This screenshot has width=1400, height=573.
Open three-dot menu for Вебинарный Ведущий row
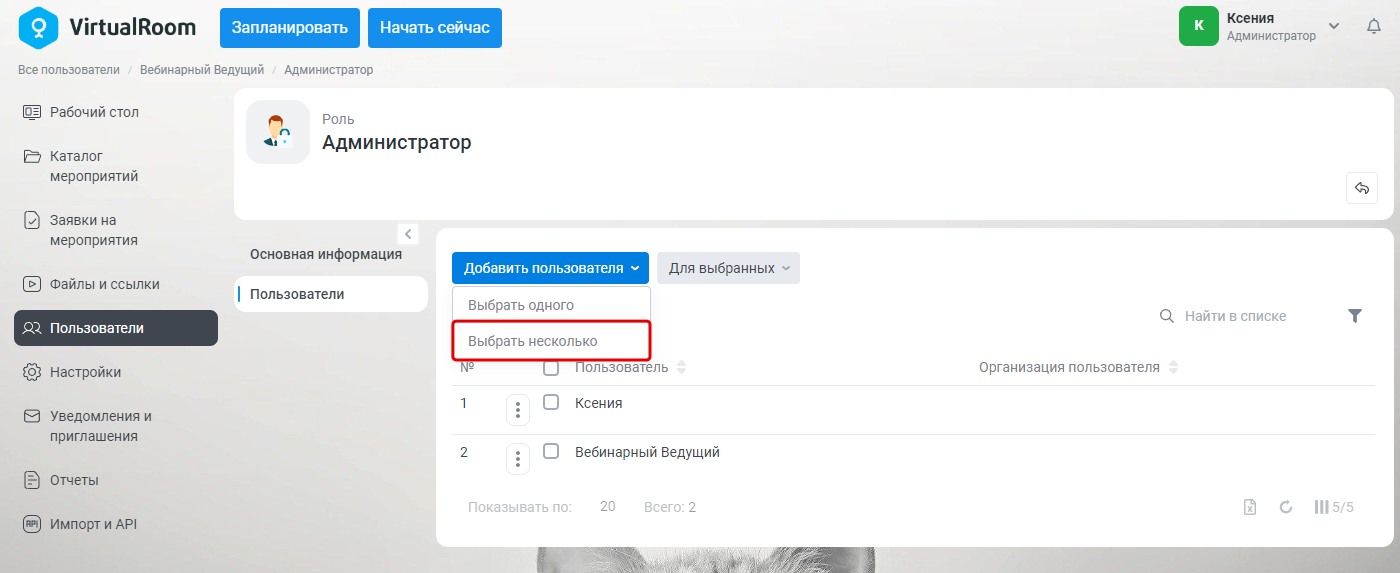point(518,459)
